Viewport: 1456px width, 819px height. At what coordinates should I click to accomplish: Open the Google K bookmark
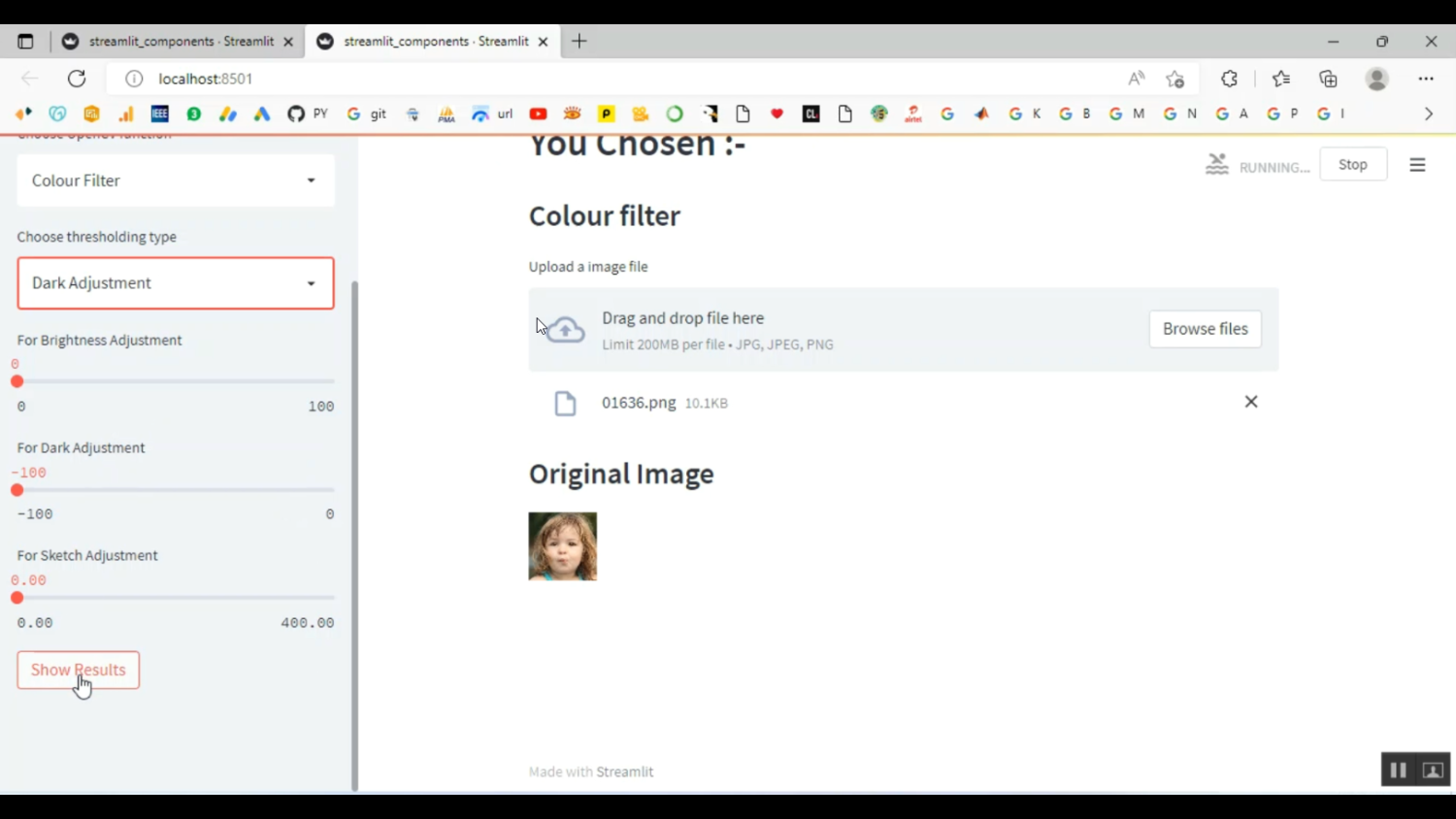pyautogui.click(x=1025, y=114)
